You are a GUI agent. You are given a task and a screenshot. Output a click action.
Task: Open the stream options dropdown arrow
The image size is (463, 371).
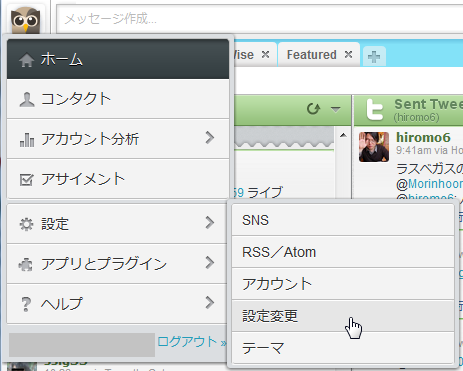[x=335, y=109]
